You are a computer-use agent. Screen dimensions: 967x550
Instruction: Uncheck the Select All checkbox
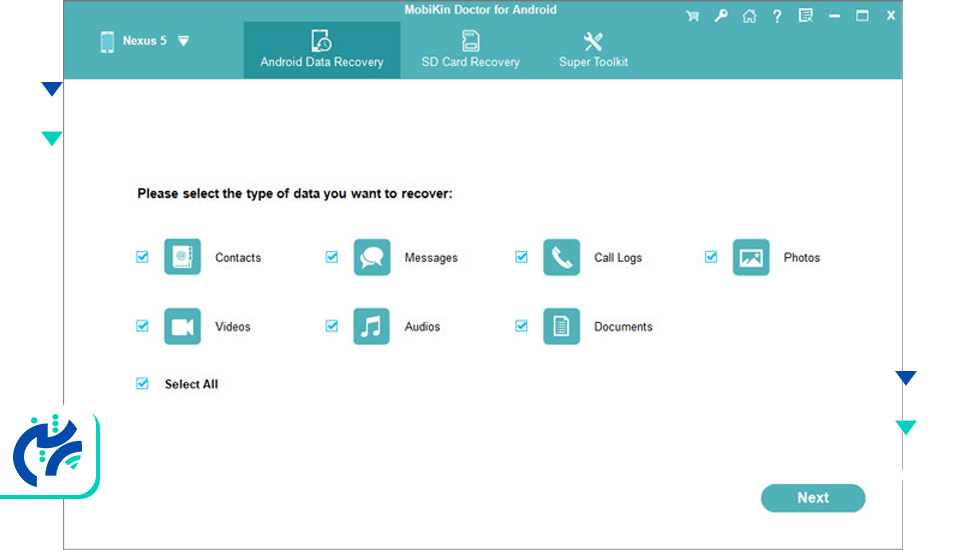point(142,384)
